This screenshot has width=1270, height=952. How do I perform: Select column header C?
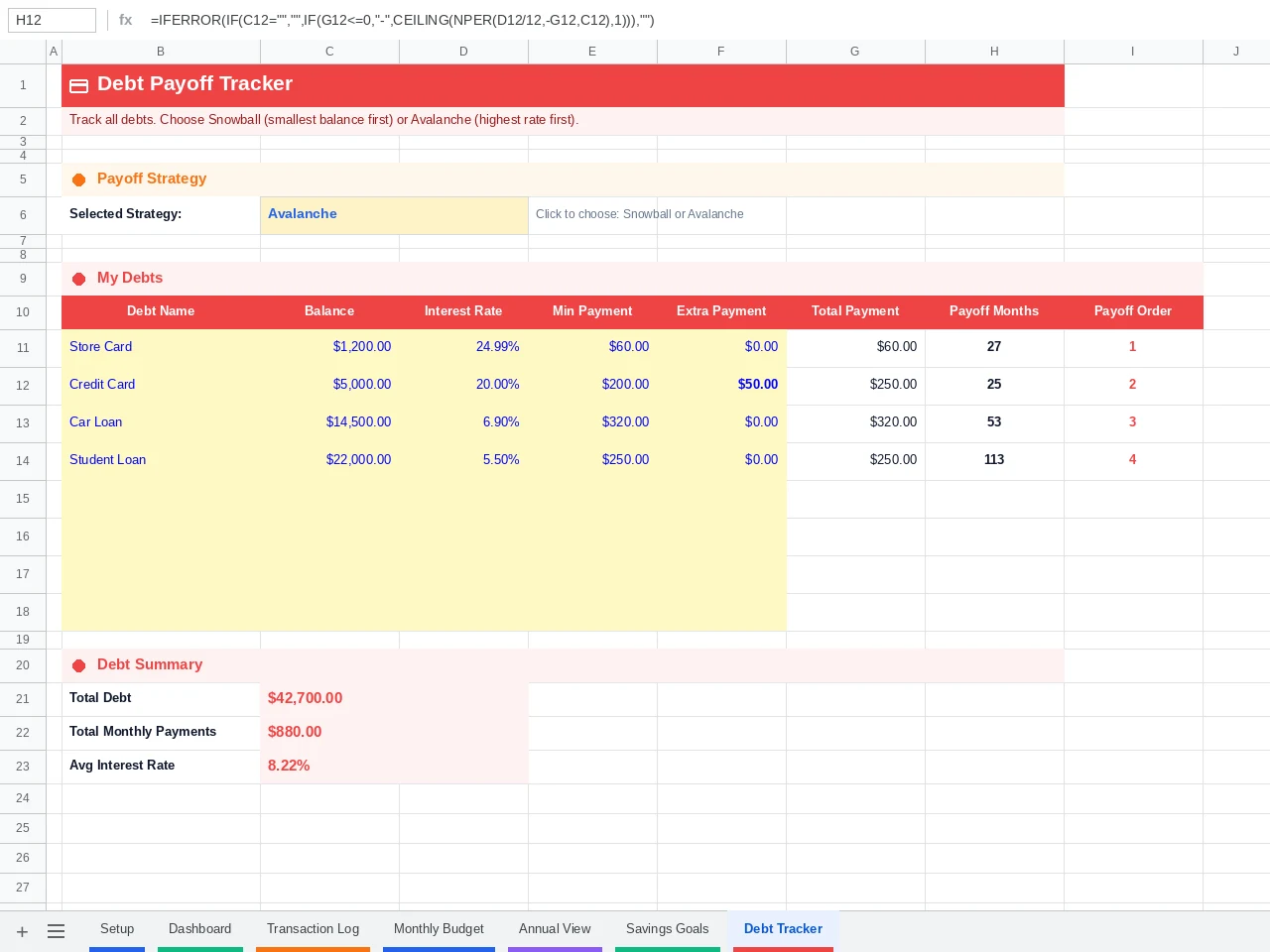click(329, 52)
